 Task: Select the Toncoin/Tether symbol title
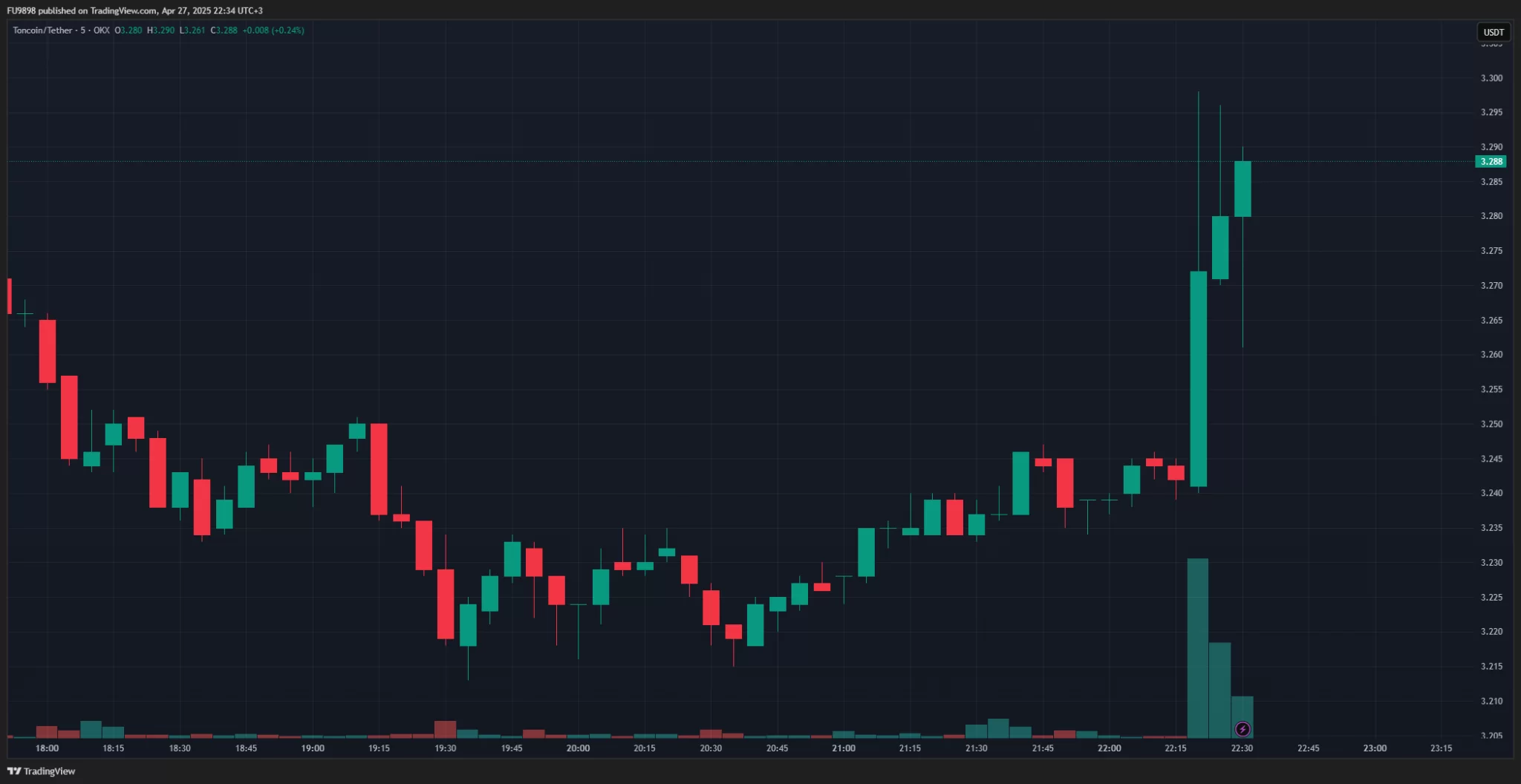tap(43, 30)
